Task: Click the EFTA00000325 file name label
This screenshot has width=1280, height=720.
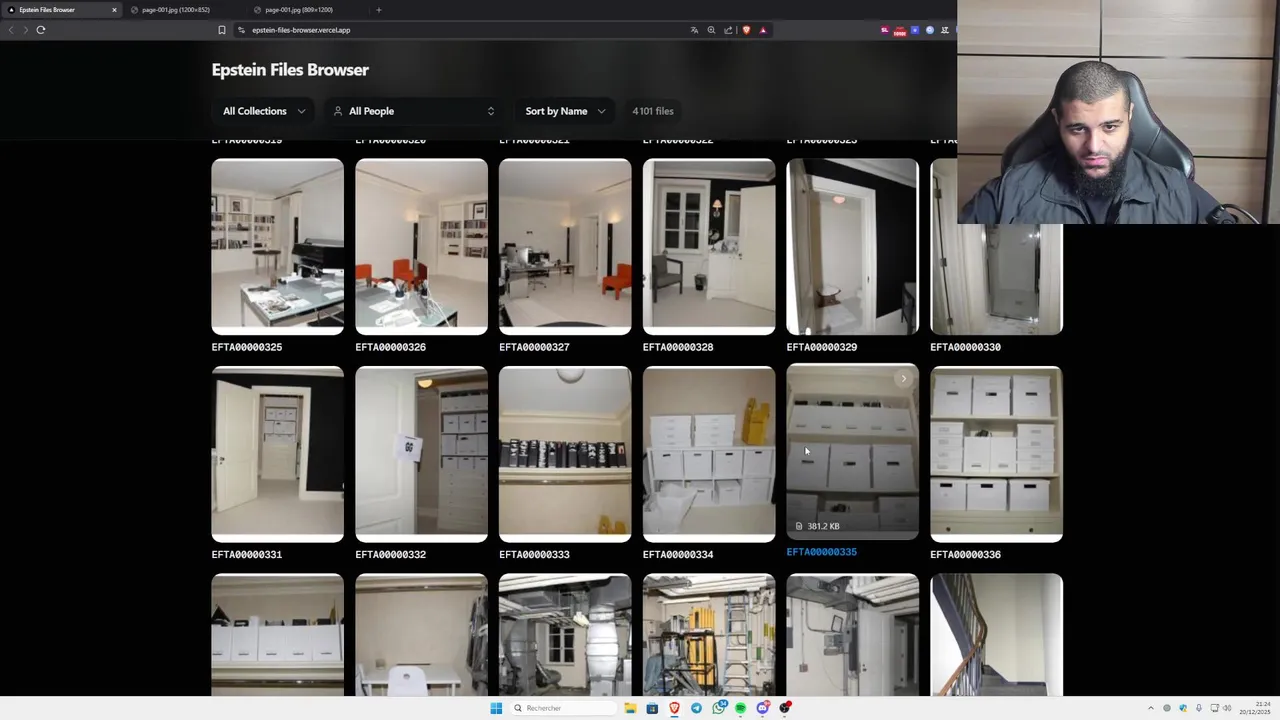Action: (247, 347)
